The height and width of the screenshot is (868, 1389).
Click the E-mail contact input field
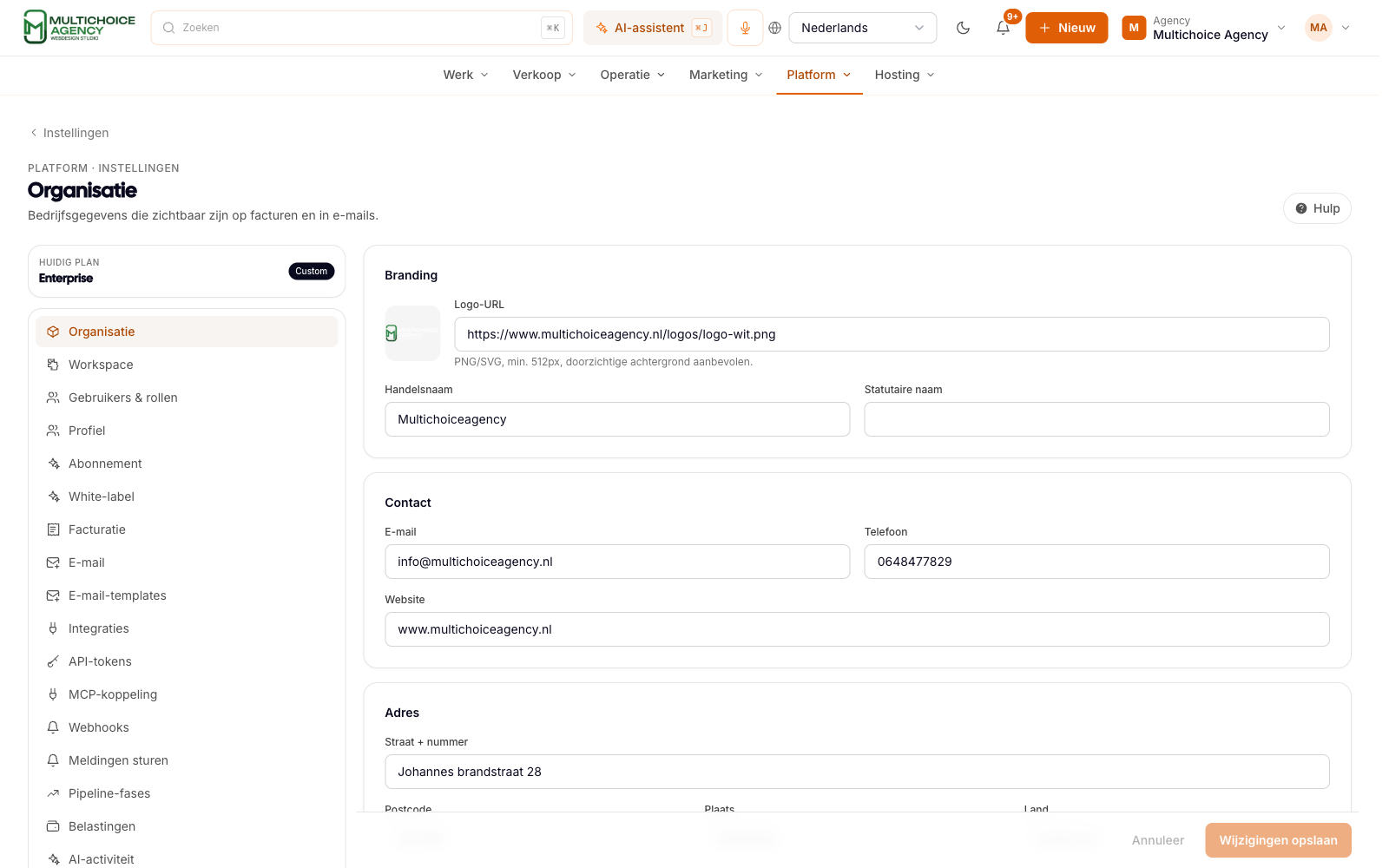tap(617, 562)
